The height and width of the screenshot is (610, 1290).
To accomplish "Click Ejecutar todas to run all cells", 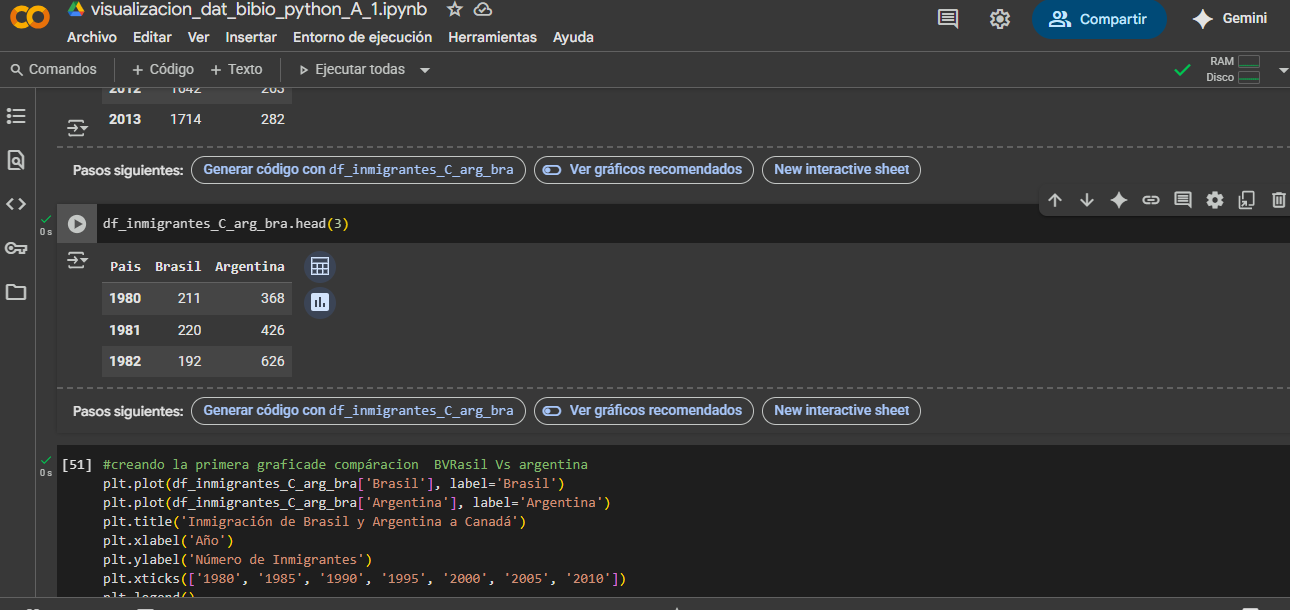I will (x=352, y=69).
